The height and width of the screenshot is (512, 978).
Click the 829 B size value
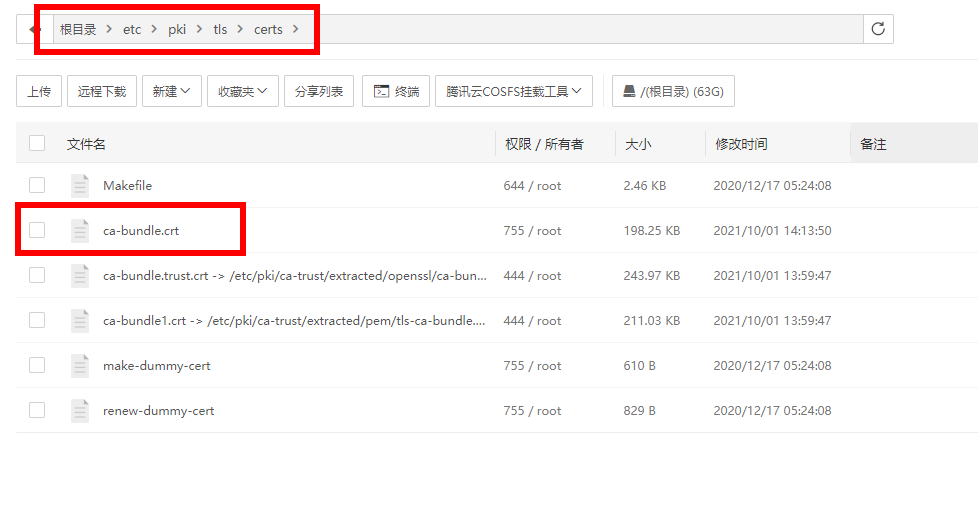(x=639, y=410)
